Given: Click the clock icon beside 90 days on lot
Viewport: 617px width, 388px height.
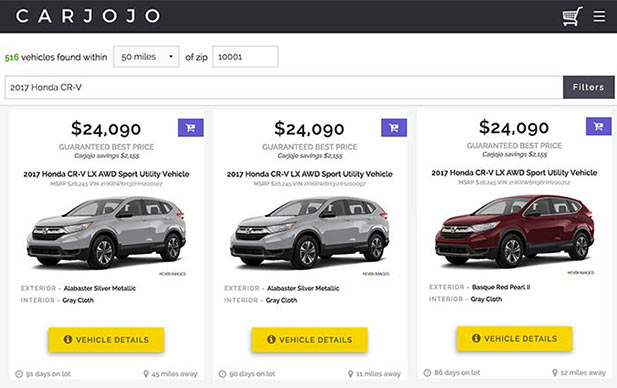Looking at the screenshot, I should click(222, 374).
